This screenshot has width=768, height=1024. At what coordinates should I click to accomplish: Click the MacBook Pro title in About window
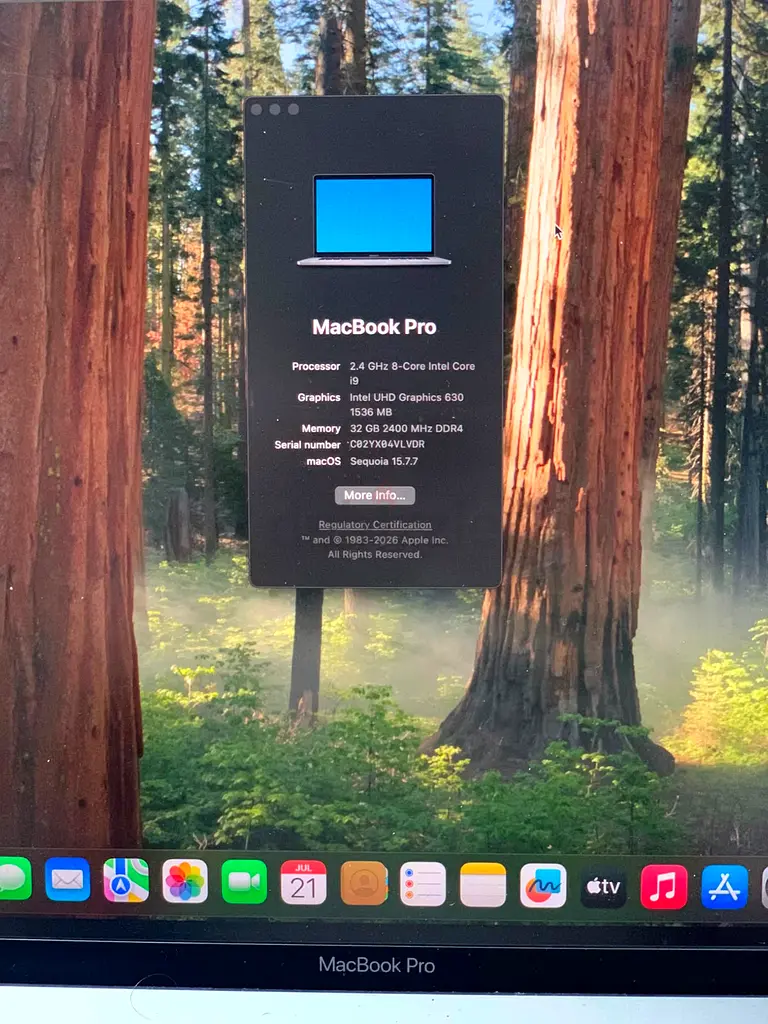(374, 327)
